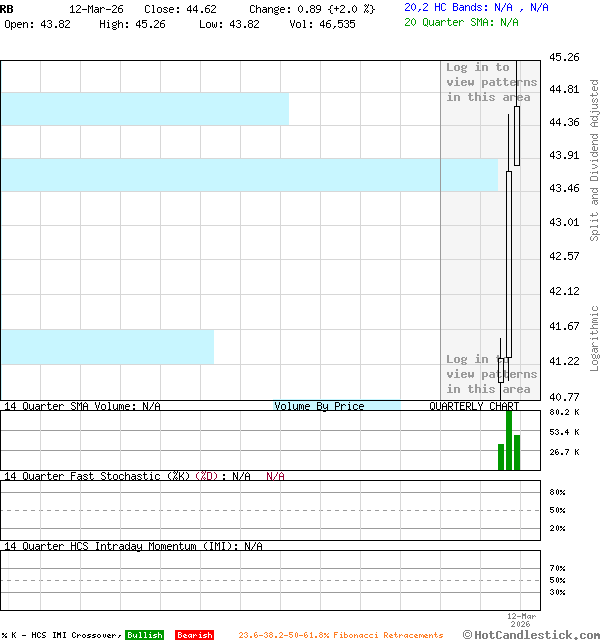Image resolution: width=600 pixels, height=640 pixels.
Task: Click the top light-blue volume-by-price bar
Action: [x=144, y=109]
